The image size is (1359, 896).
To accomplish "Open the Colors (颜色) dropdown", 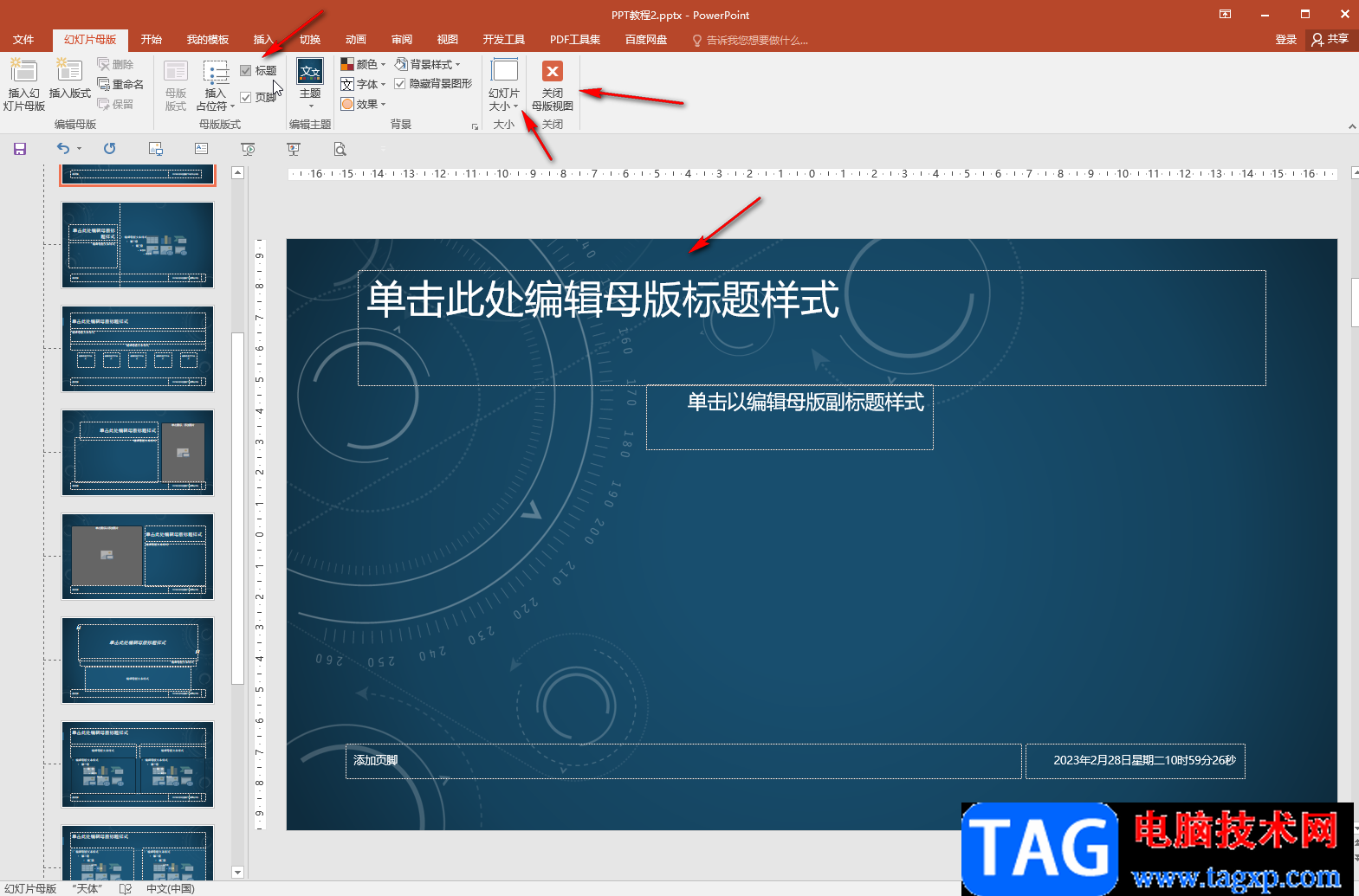I will (x=363, y=64).
